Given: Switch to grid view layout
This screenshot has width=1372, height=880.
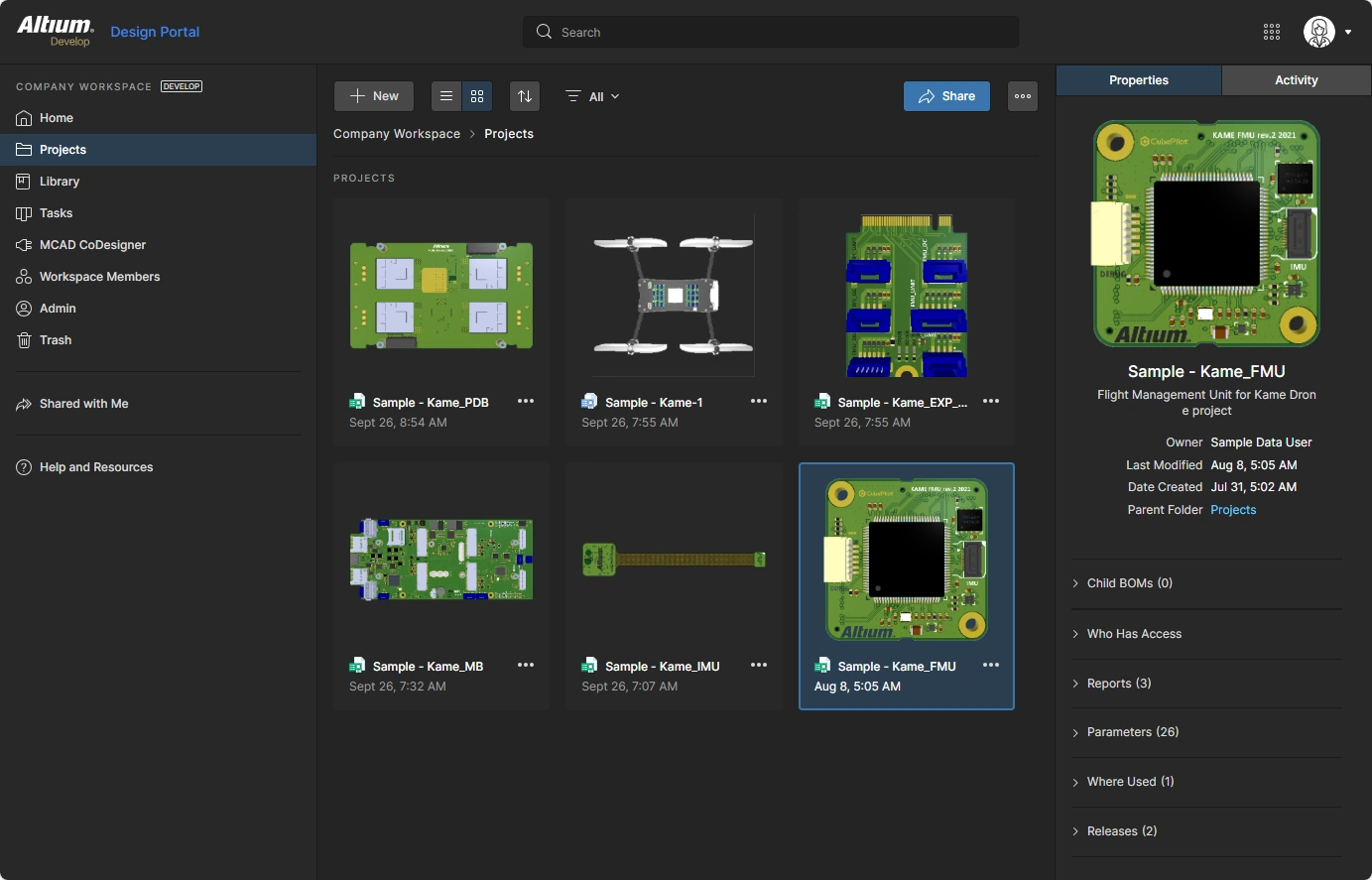Looking at the screenshot, I should [x=477, y=95].
